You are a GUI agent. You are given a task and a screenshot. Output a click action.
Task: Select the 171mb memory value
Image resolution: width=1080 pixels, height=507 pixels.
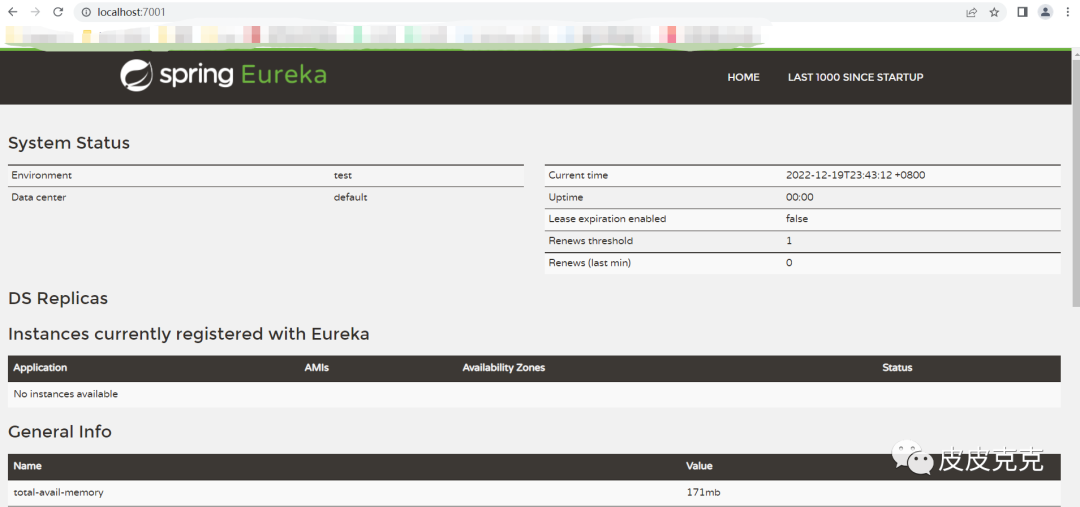(x=703, y=493)
